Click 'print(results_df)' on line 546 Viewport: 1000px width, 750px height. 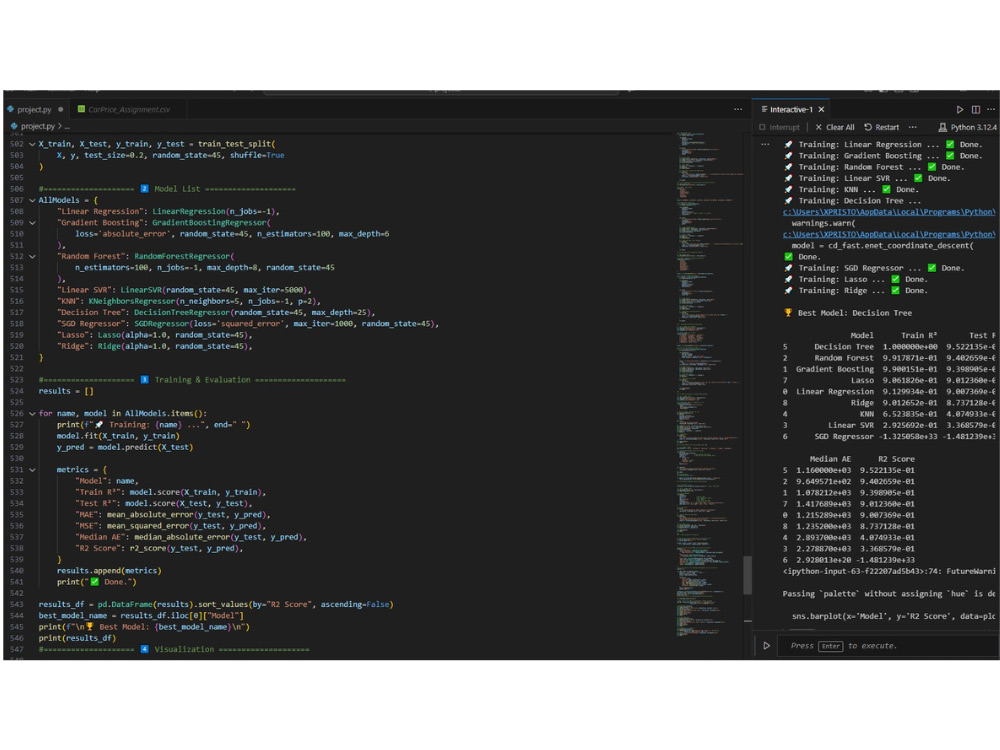[x=77, y=638]
